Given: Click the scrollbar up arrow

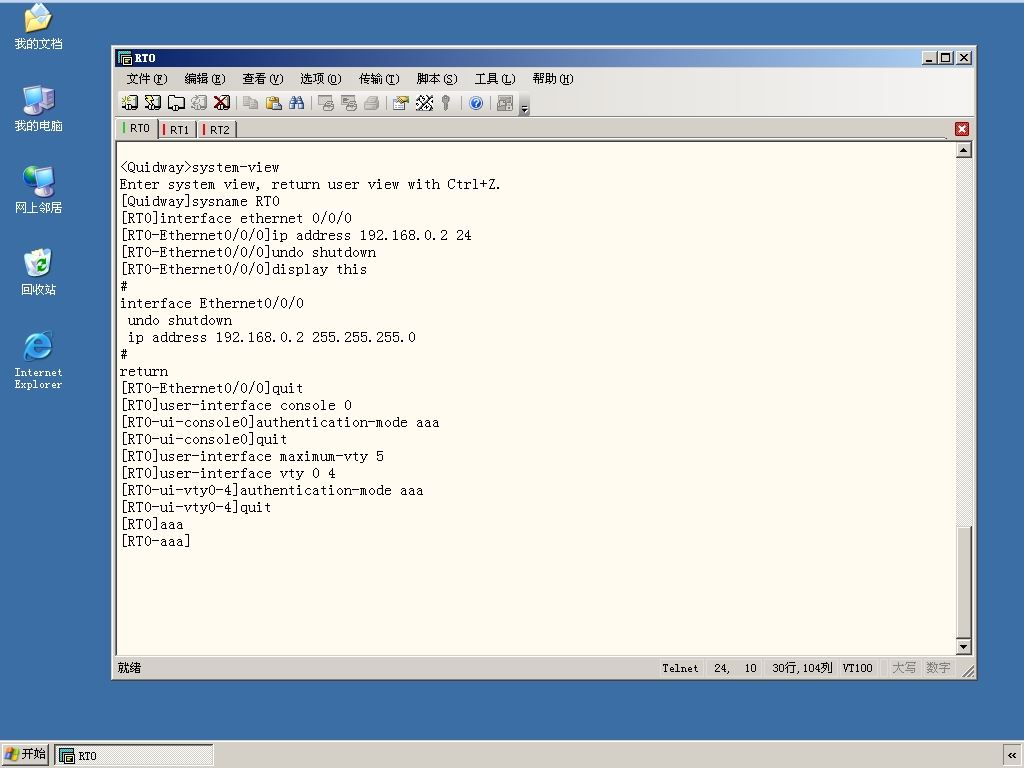Looking at the screenshot, I should coord(963,150).
